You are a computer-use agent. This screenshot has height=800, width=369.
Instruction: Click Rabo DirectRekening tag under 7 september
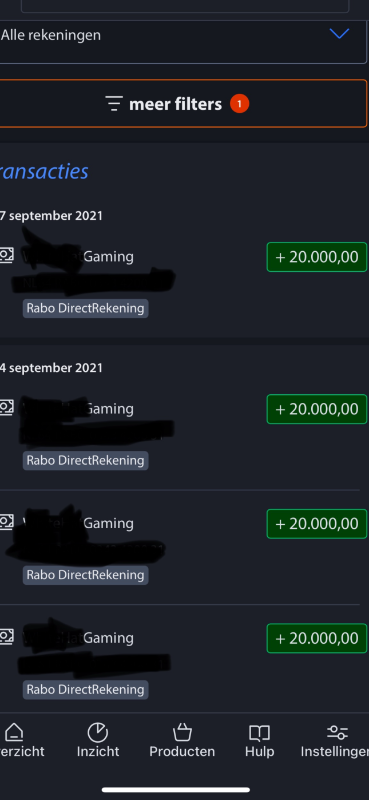click(x=85, y=308)
